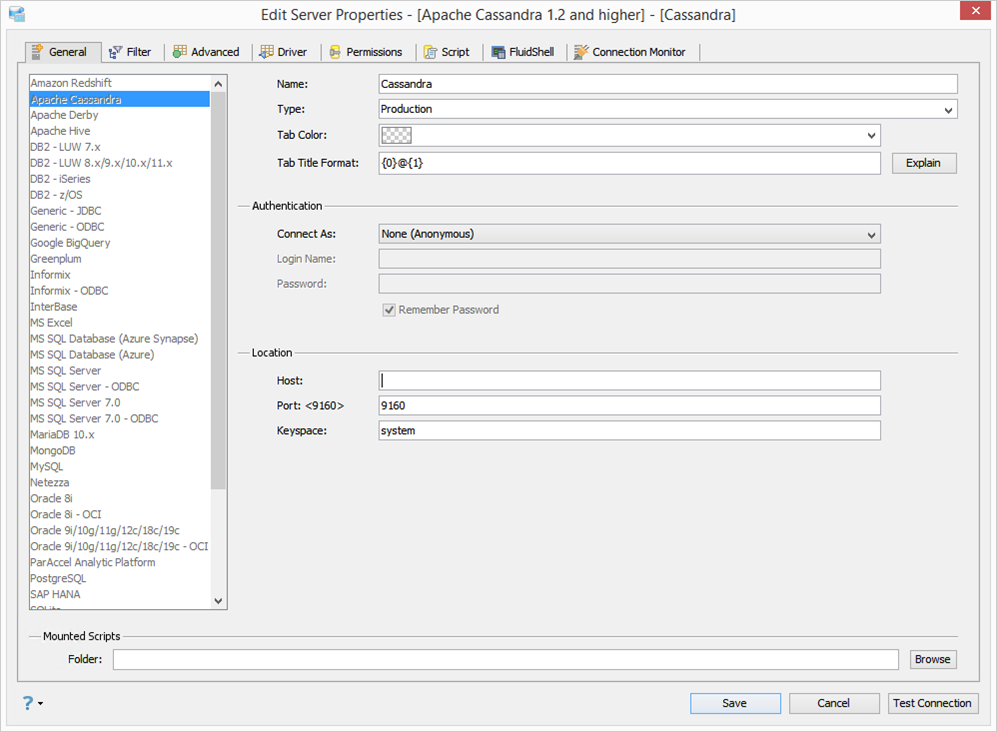The width and height of the screenshot is (997, 732).
Task: Click the Driver tab icon
Action: pos(267,52)
